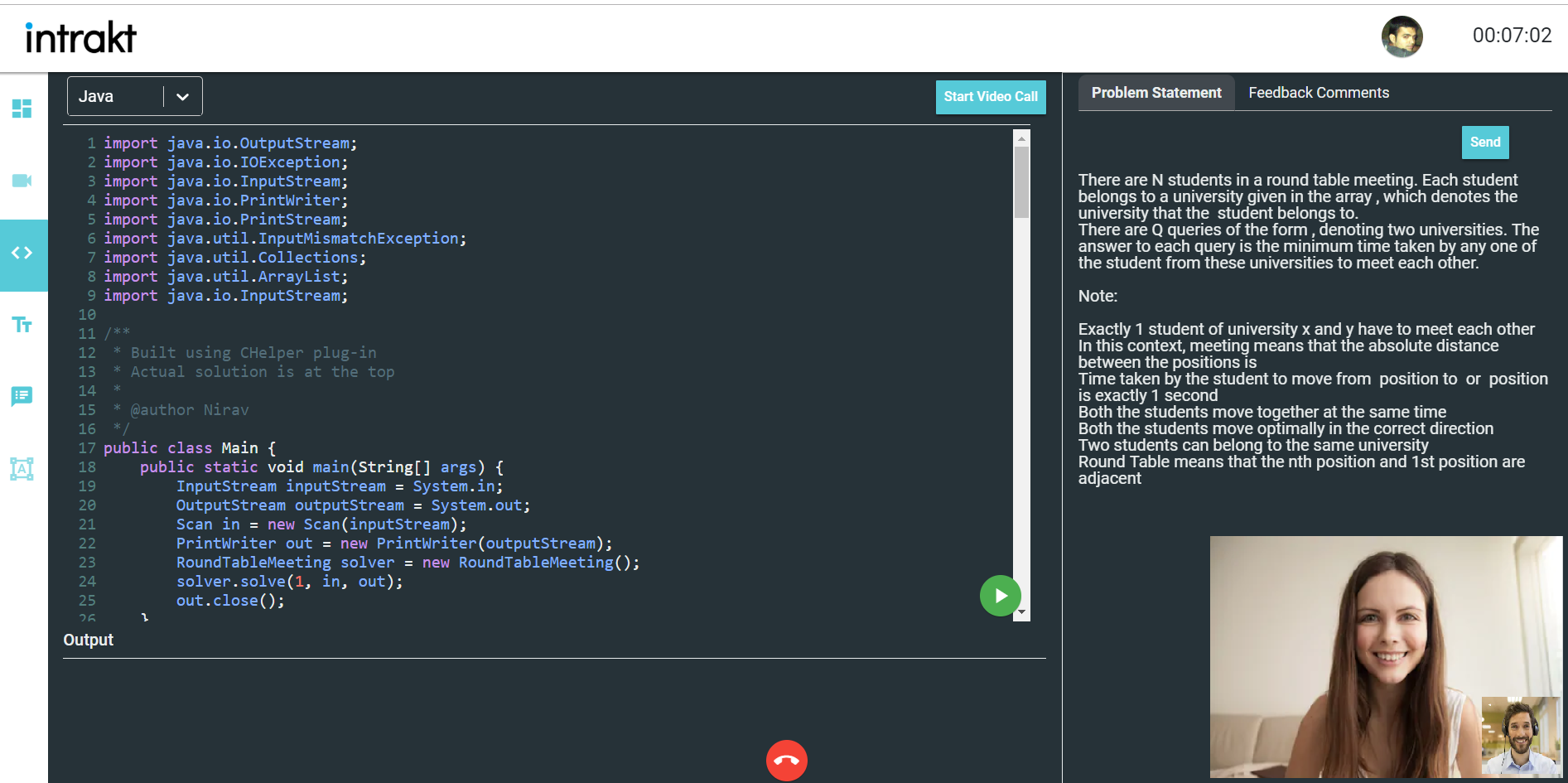Click 'PrintWriter out = new PrintWriter' line
The height and width of the screenshot is (783, 1568).
pyautogui.click(x=394, y=544)
